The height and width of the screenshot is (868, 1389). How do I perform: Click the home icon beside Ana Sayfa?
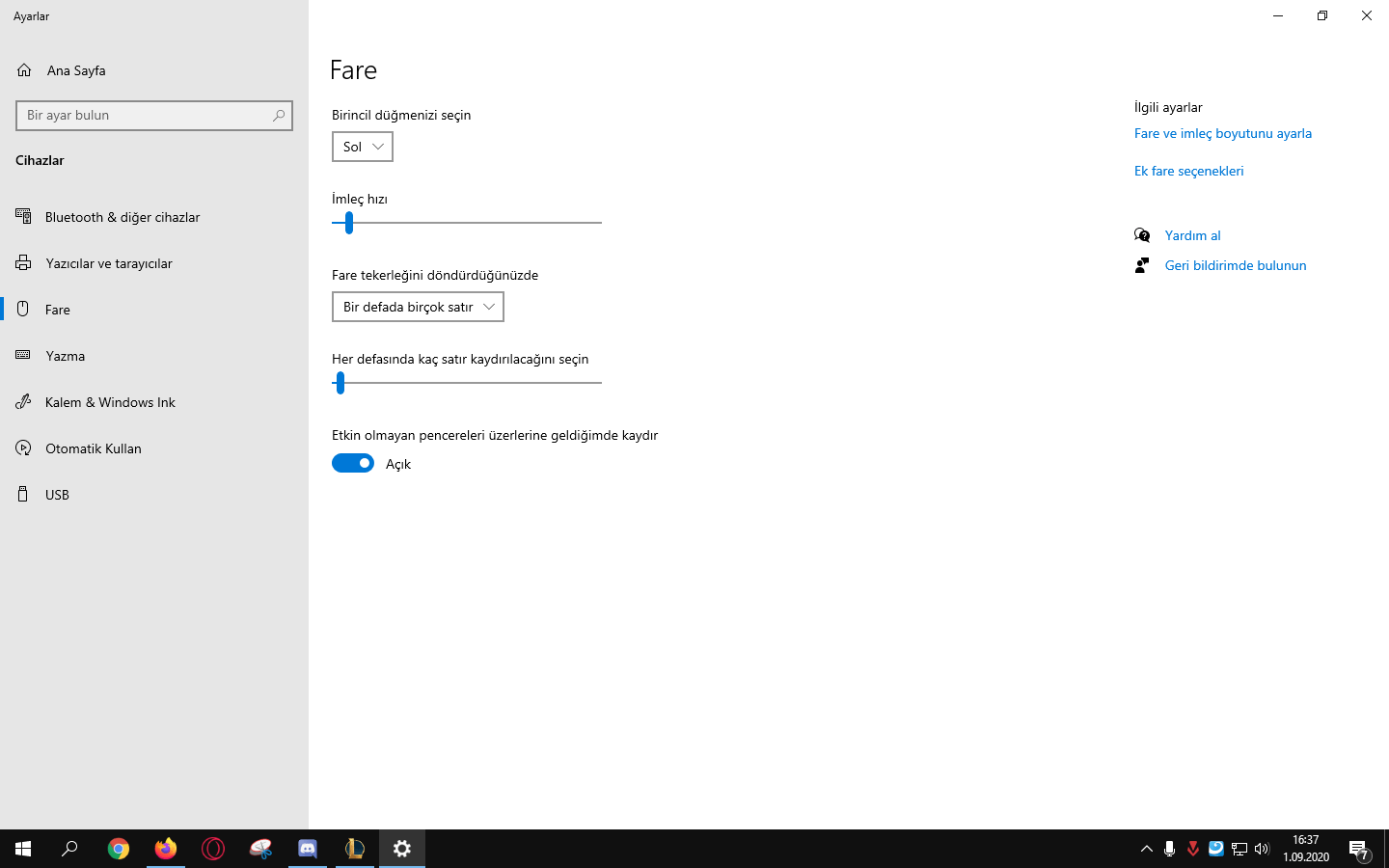tap(24, 70)
